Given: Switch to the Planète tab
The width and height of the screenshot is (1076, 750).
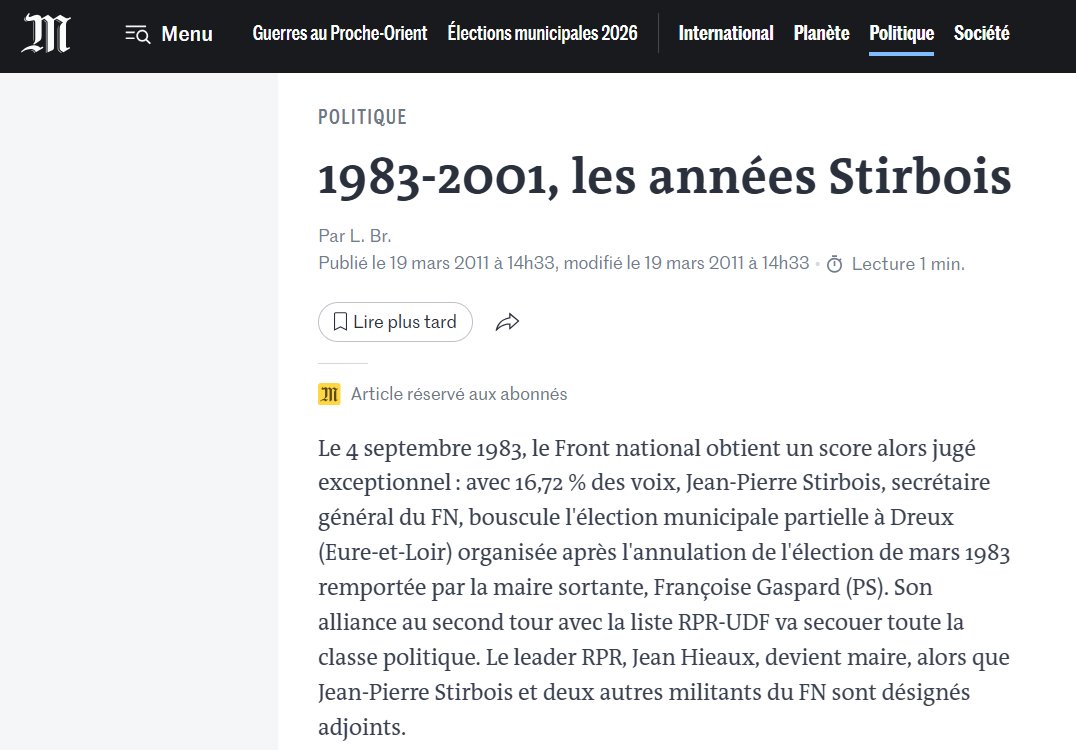Looking at the screenshot, I should click(821, 33).
